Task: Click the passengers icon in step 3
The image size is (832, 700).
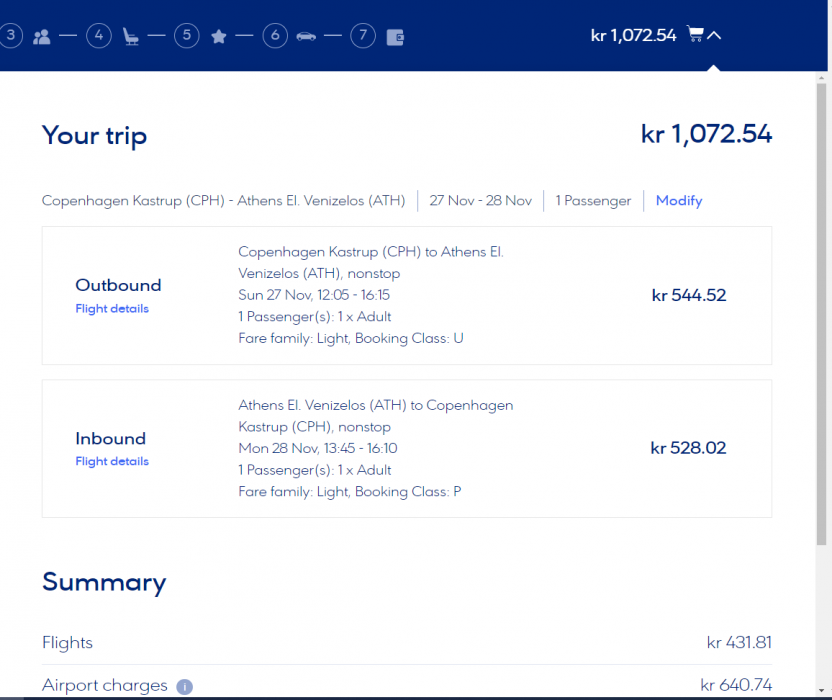Action: (41, 37)
